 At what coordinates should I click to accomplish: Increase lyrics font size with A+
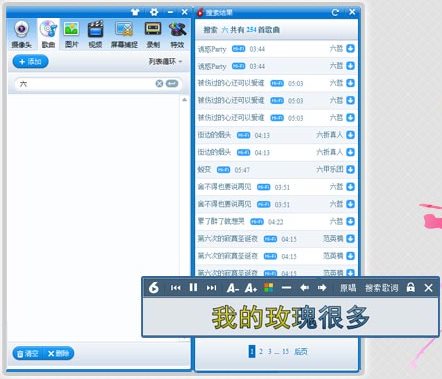point(251,287)
